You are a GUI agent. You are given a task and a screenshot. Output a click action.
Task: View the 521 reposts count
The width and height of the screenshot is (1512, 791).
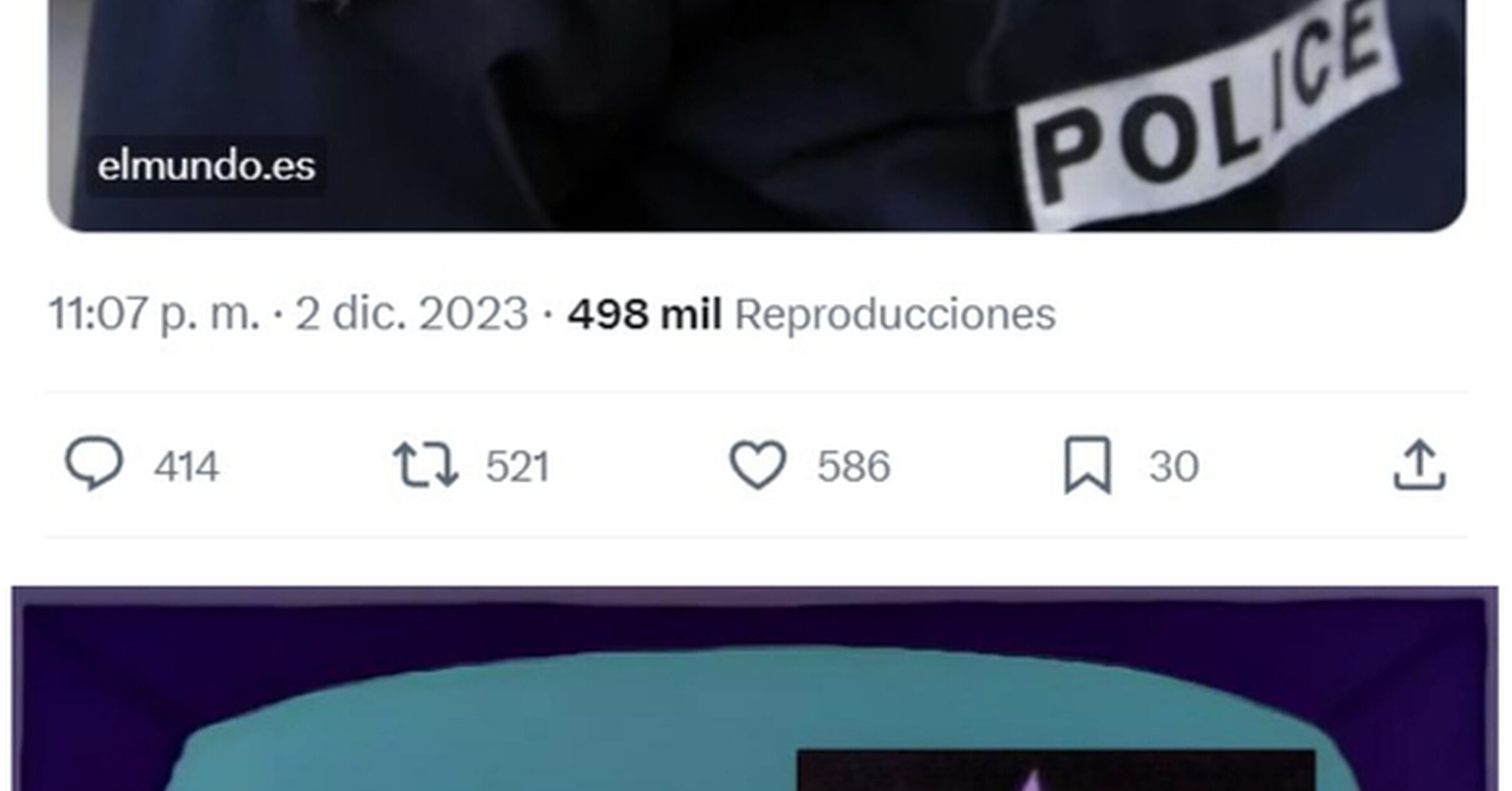pos(517,466)
